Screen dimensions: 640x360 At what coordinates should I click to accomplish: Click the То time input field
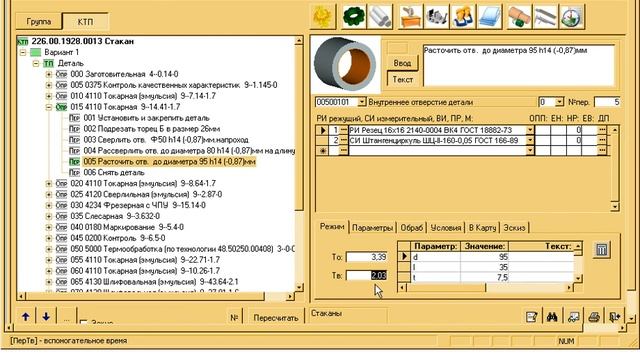pos(367,257)
